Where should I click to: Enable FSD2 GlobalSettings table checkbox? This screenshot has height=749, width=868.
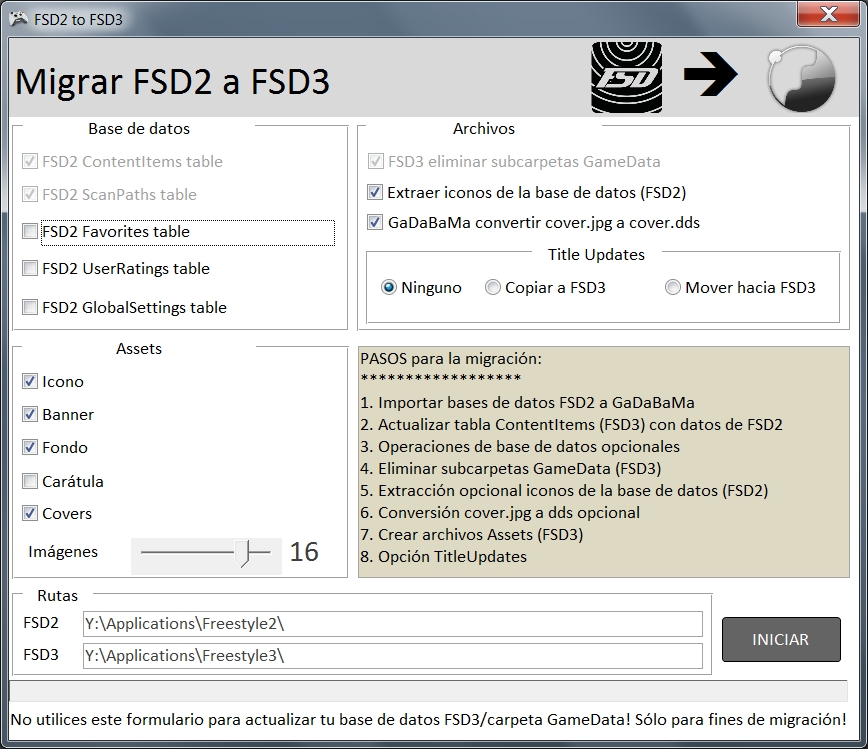click(30, 307)
